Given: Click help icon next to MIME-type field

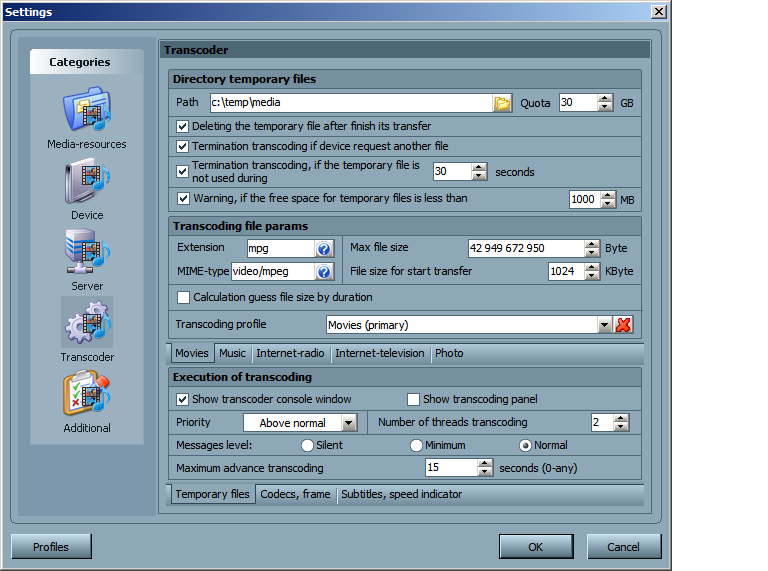Looking at the screenshot, I should (324, 271).
